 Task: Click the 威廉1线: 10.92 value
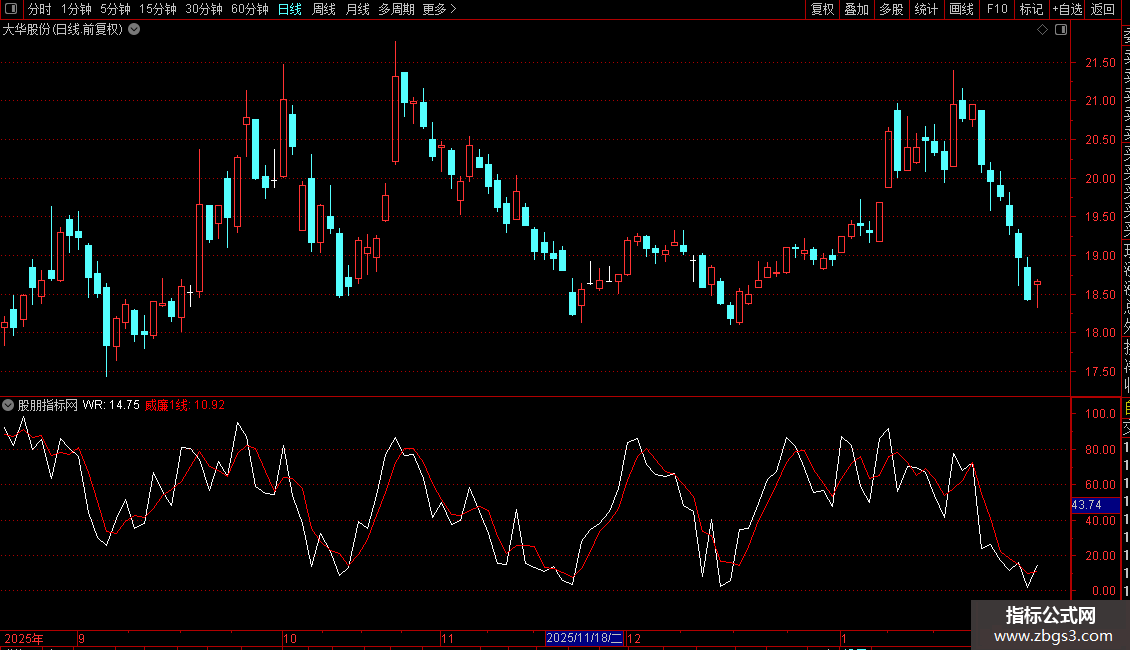click(185, 405)
